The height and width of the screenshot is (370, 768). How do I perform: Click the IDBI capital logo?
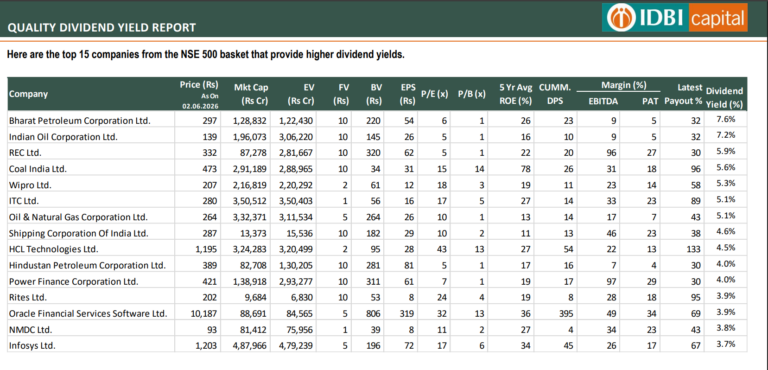(674, 18)
